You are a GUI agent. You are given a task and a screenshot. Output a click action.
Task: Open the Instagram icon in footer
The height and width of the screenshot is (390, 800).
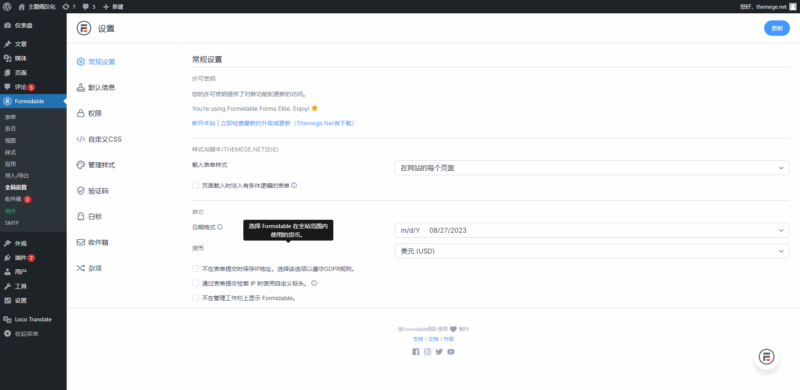pos(428,351)
